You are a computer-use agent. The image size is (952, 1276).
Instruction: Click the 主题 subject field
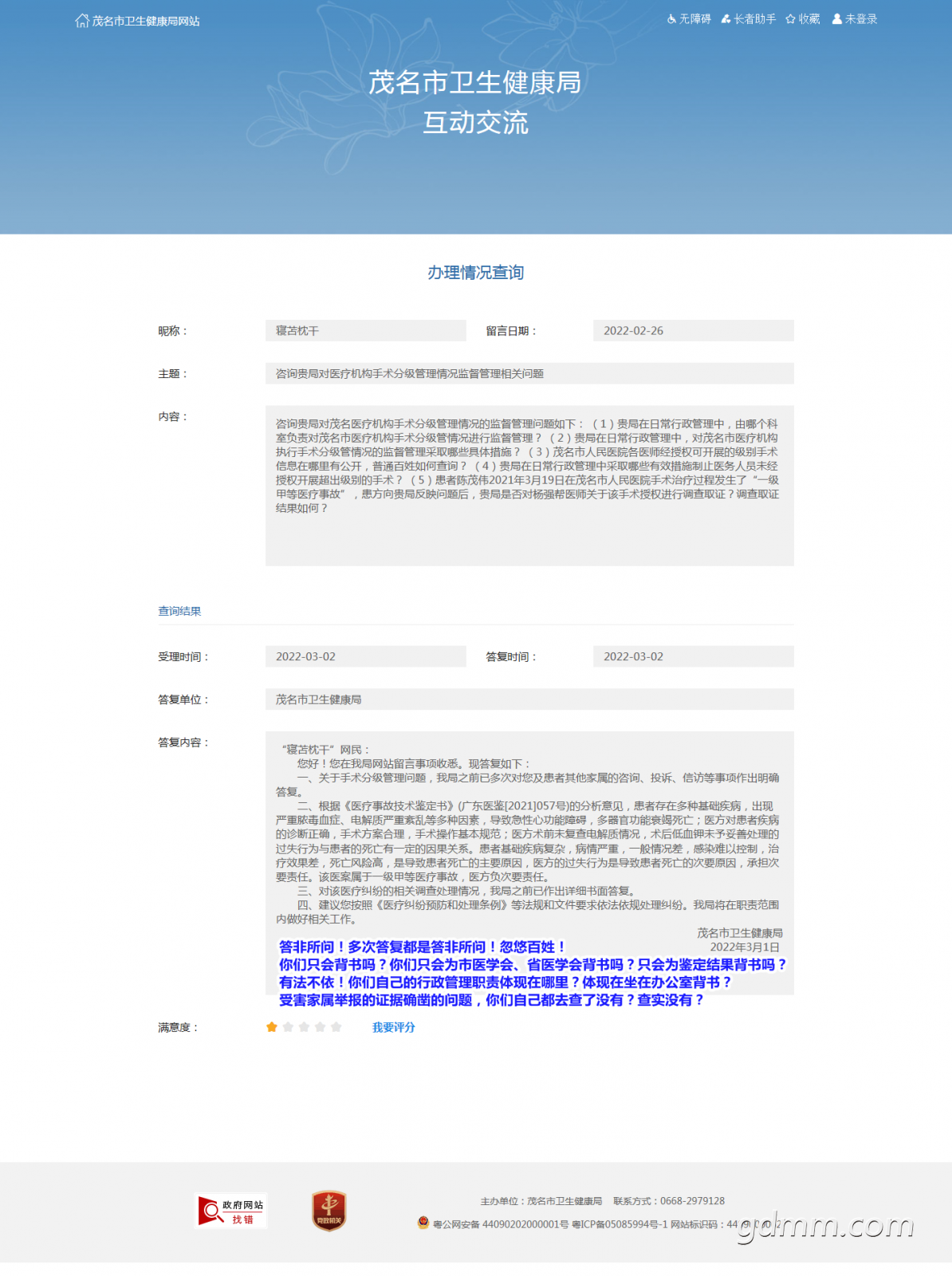point(529,373)
